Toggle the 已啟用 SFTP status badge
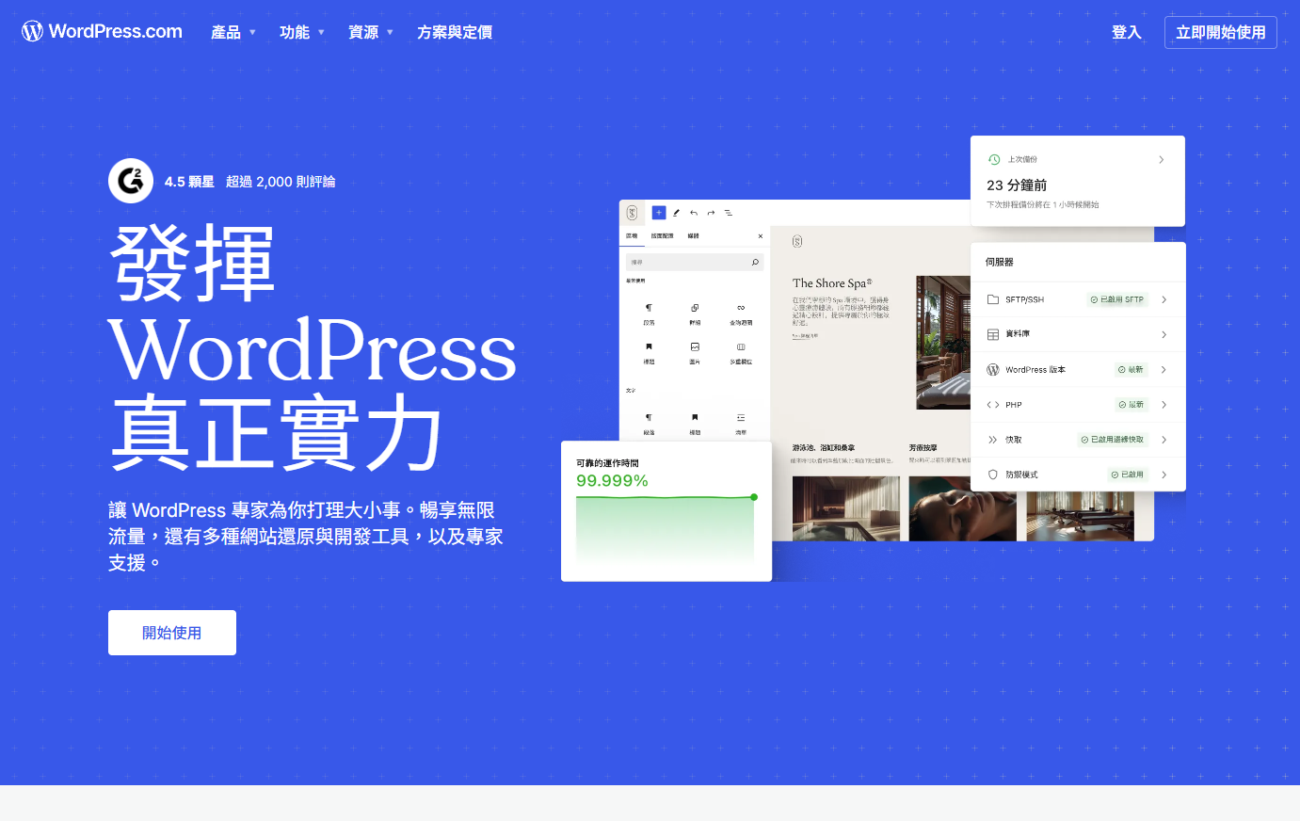 click(1118, 300)
